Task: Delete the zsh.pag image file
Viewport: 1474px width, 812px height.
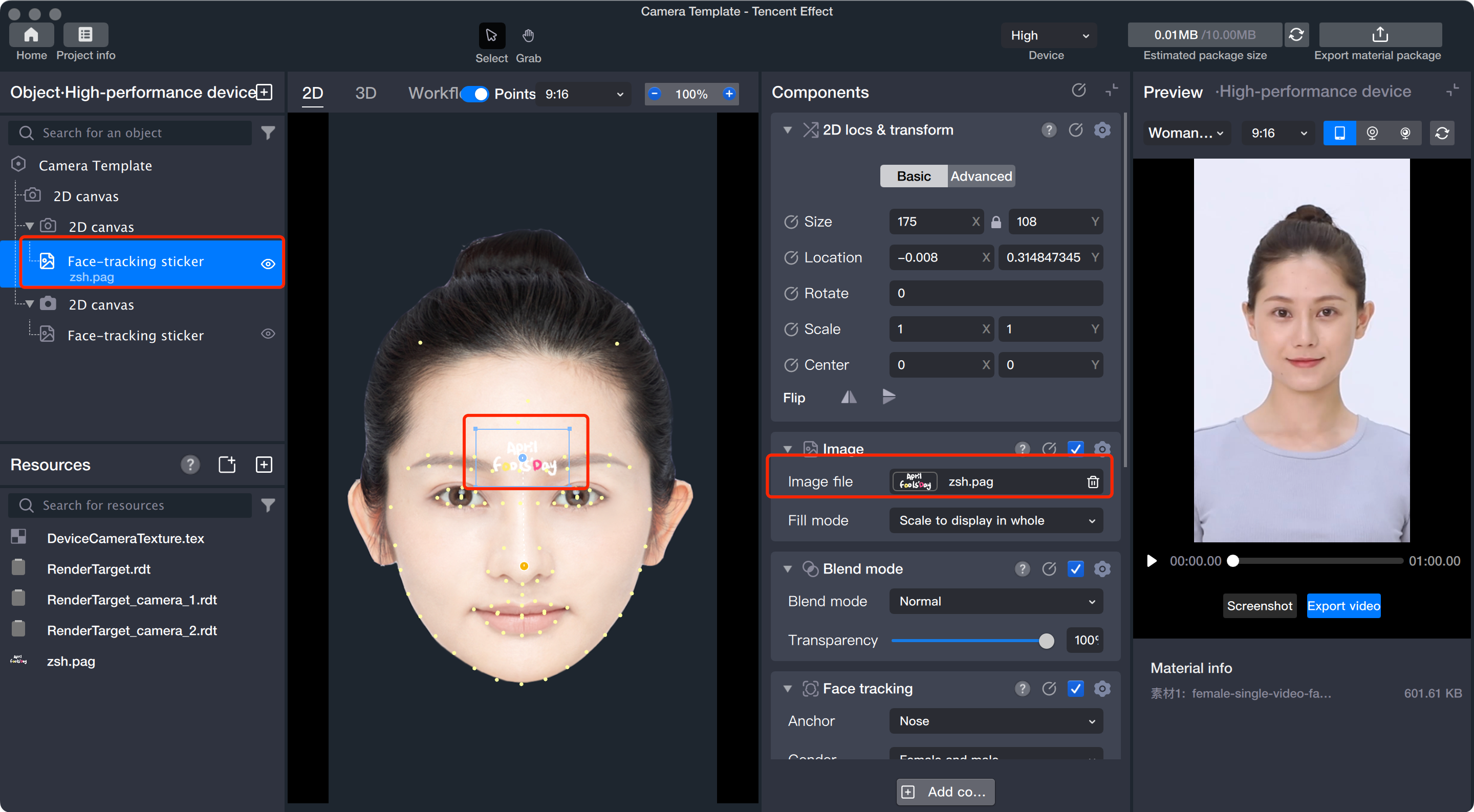Action: click(x=1092, y=482)
